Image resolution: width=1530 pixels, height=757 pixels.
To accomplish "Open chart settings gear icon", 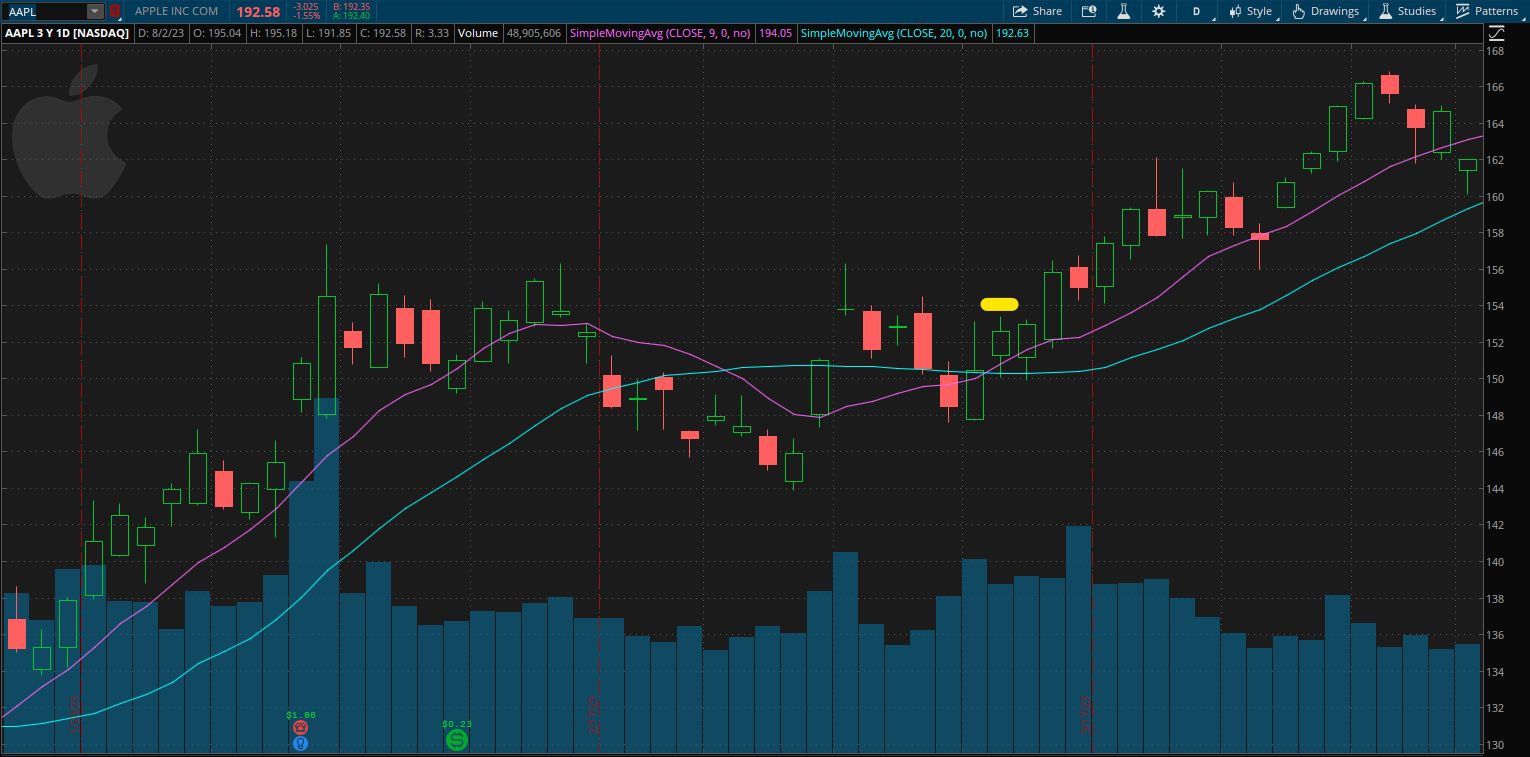I will tap(1158, 11).
